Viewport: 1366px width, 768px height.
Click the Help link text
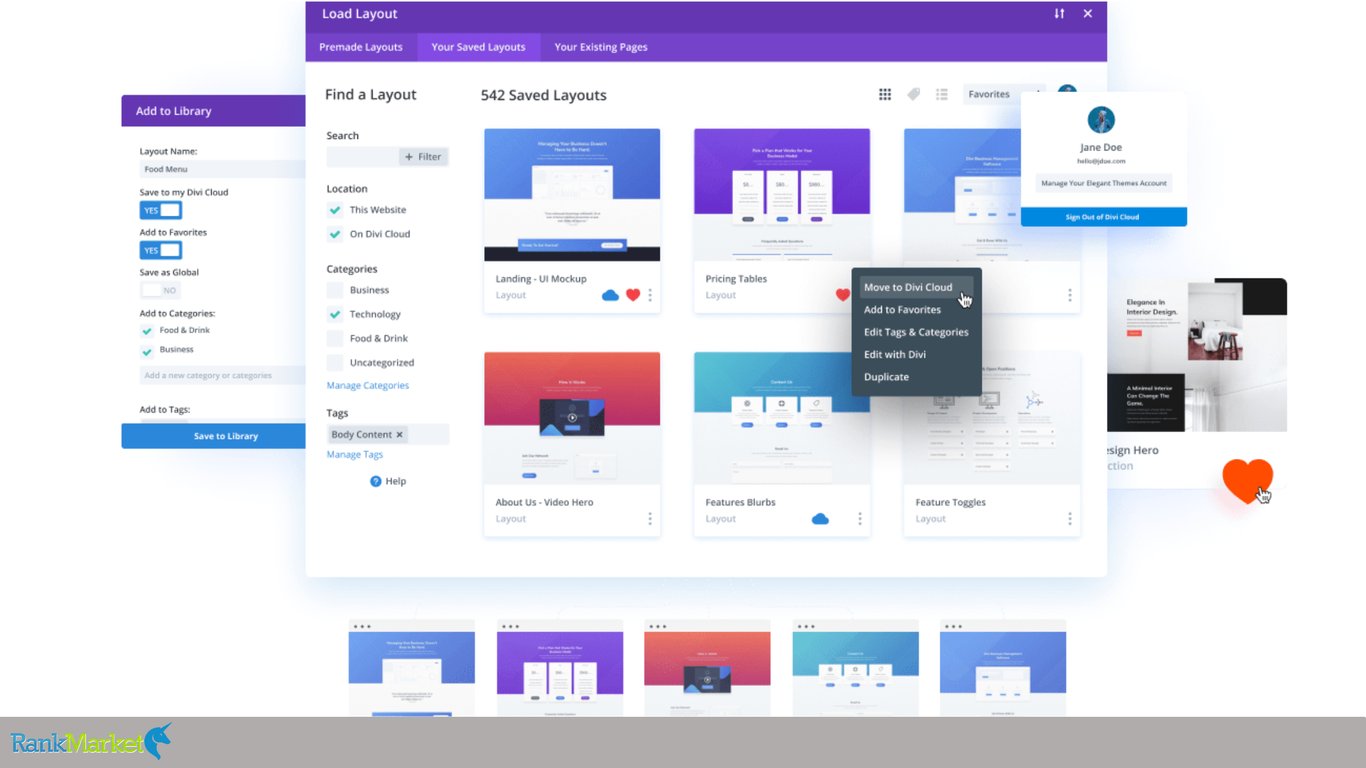click(x=396, y=481)
